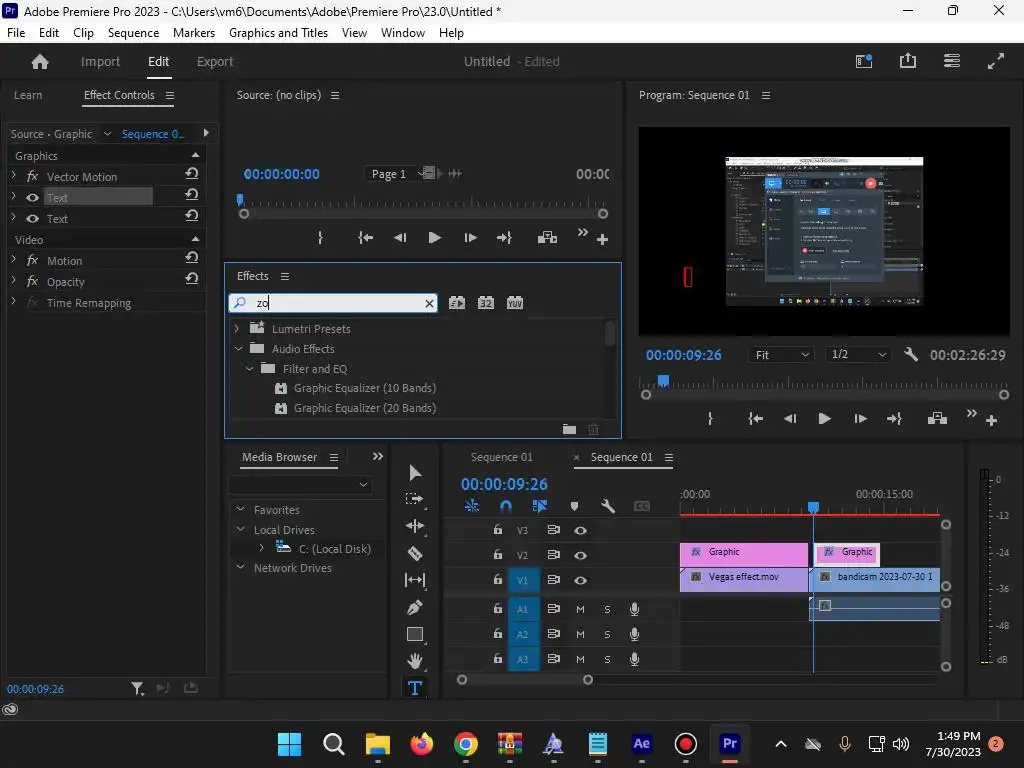Reset the Opacity effect
1024x768 pixels.
(x=191, y=279)
